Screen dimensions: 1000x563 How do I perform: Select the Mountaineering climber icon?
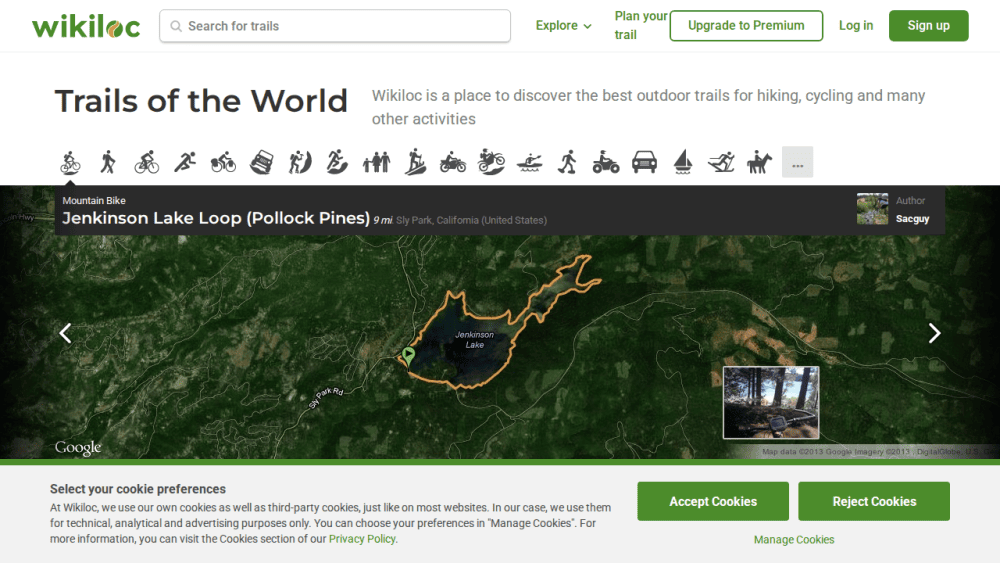(x=300, y=162)
